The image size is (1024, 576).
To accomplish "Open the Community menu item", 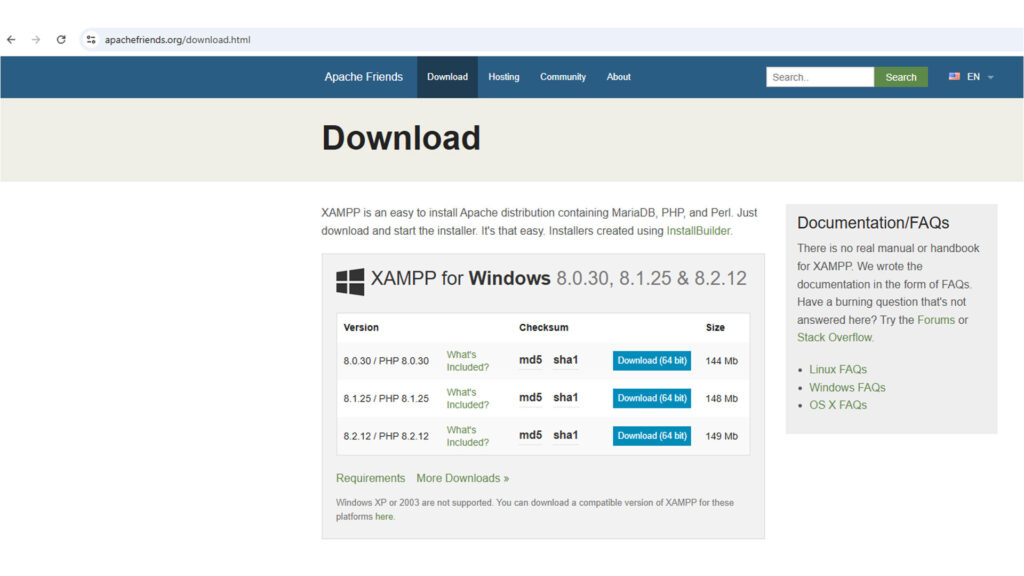I will click(x=562, y=76).
